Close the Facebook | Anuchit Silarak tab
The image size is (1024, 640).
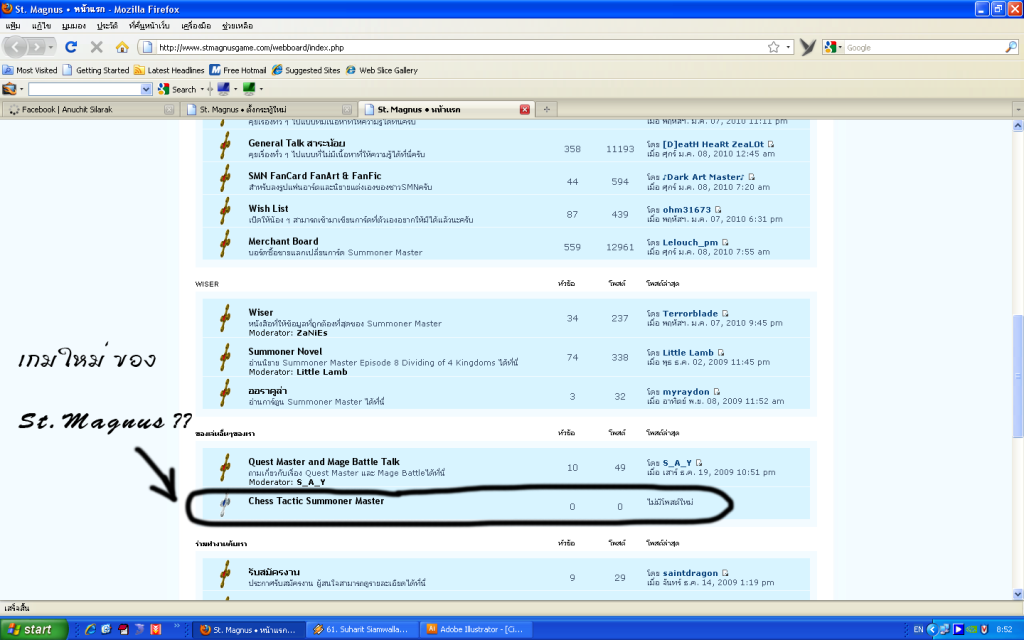(x=169, y=110)
